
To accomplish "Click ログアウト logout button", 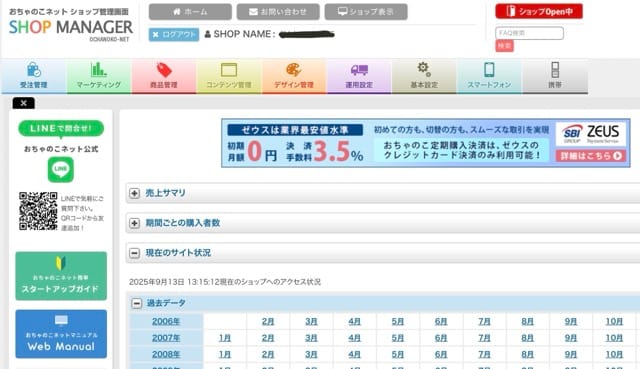I will click(174, 35).
